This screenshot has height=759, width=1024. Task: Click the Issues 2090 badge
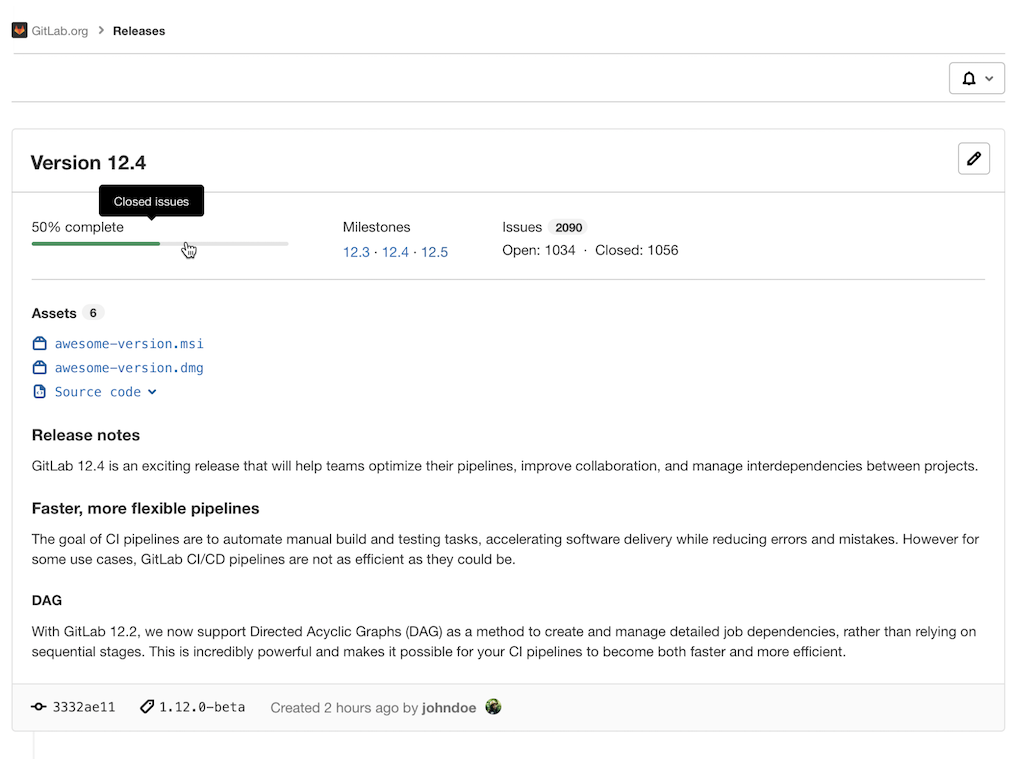click(569, 227)
